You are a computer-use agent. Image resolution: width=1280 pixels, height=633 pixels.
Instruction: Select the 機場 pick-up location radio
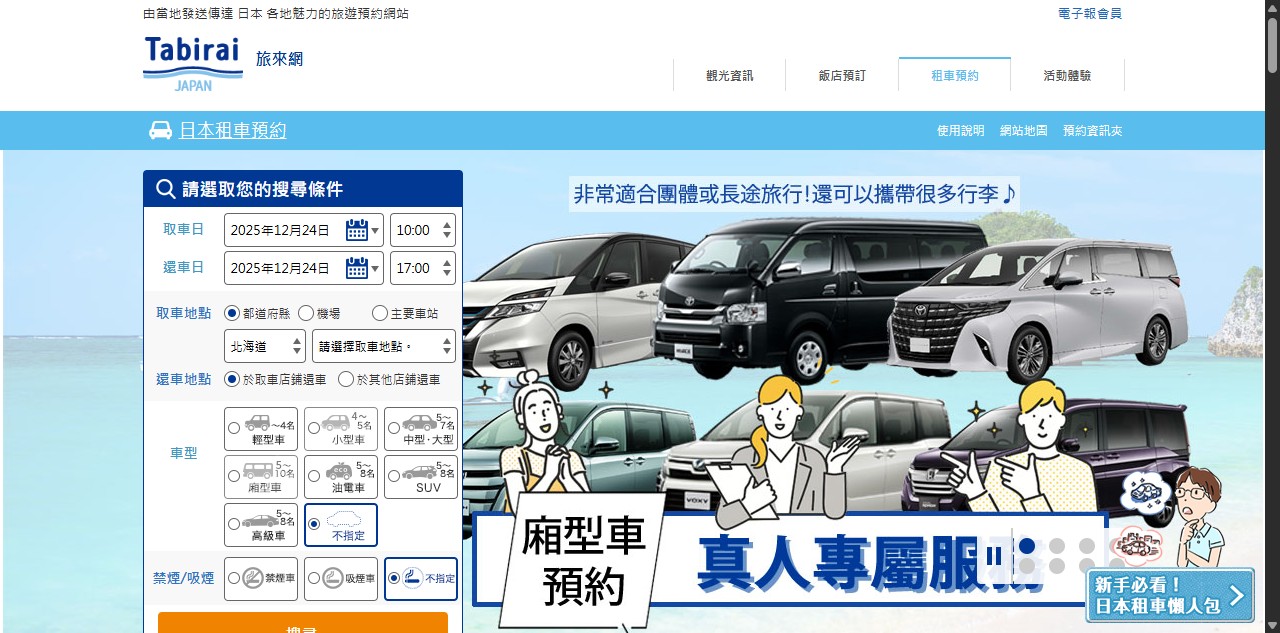[306, 313]
